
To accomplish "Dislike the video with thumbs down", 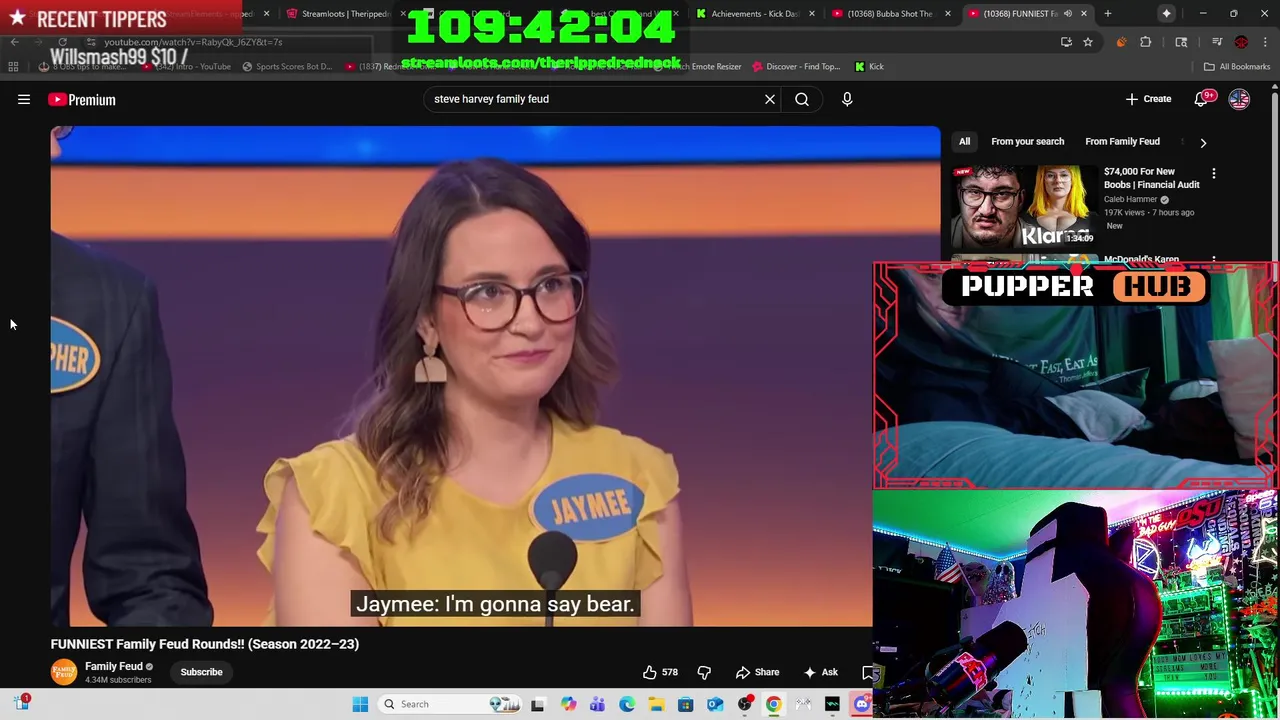I will point(704,672).
